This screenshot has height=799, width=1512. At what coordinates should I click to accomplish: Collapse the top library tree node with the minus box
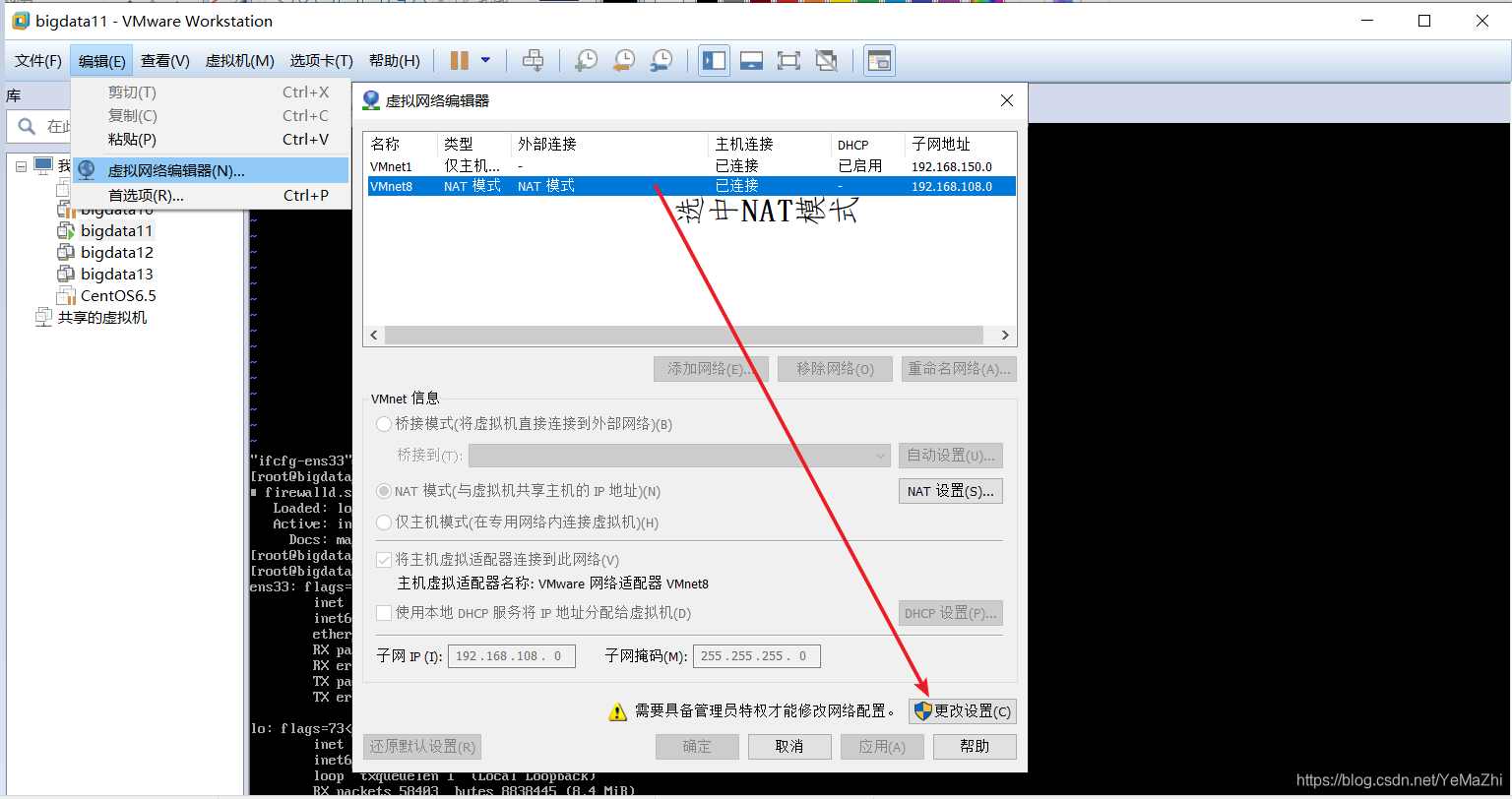21,166
